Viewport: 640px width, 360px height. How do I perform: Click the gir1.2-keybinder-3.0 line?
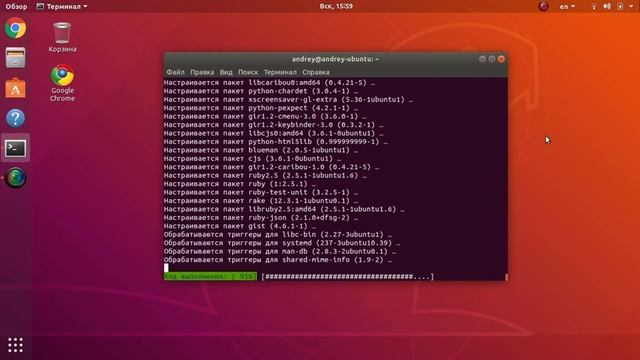[273, 125]
